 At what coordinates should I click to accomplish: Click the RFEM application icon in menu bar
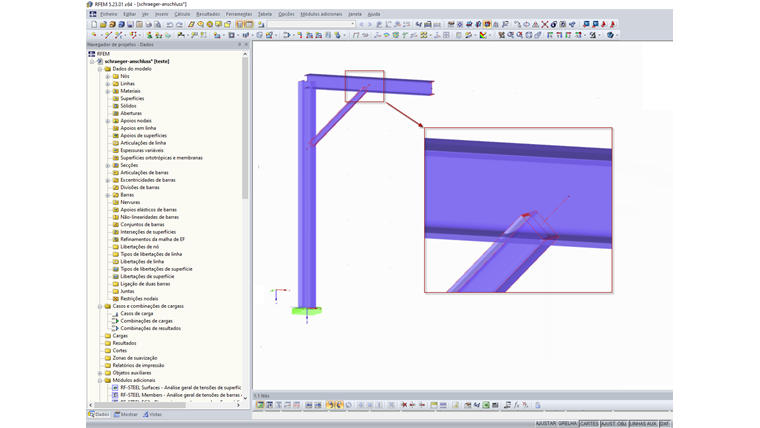[x=92, y=14]
